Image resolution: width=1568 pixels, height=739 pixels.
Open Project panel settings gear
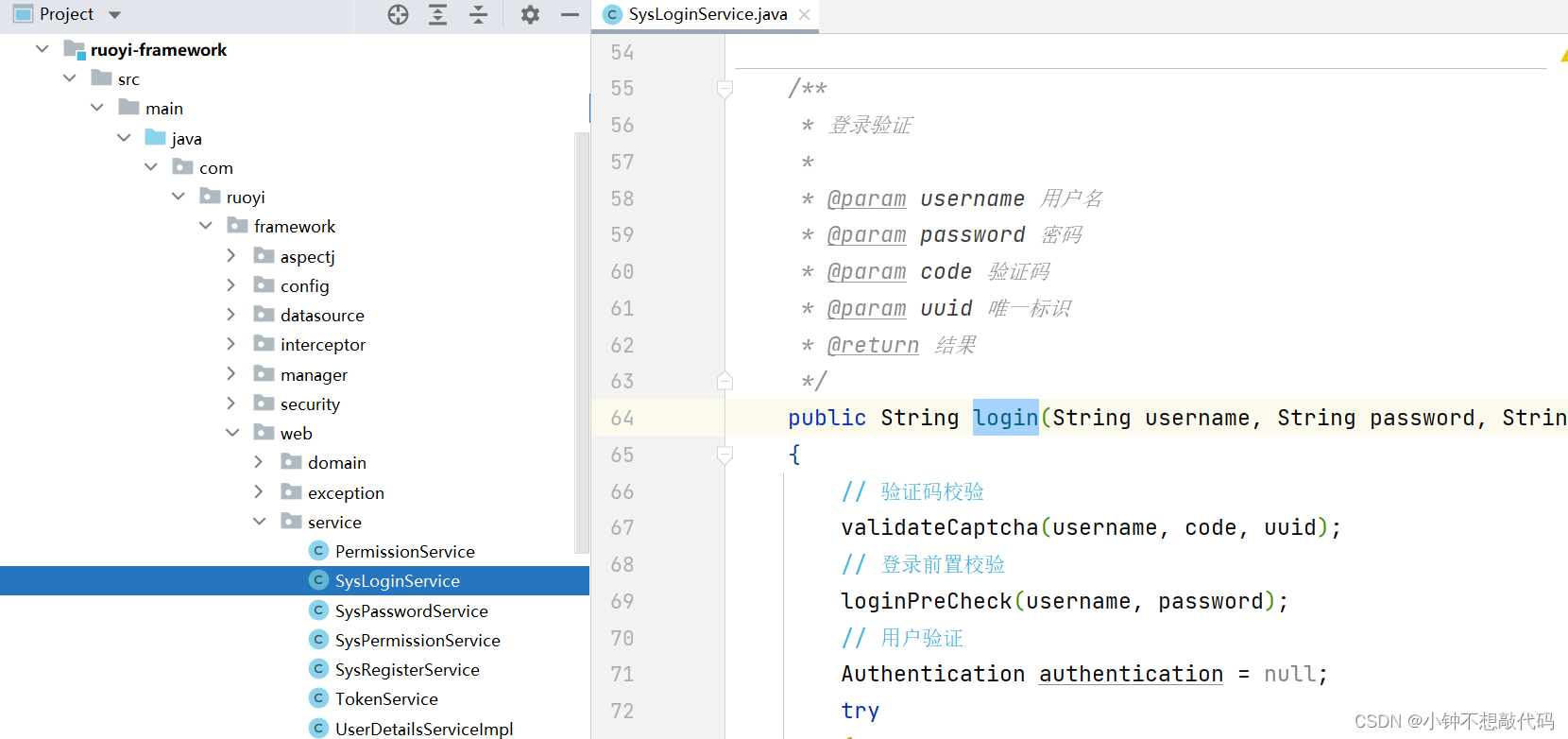click(530, 14)
